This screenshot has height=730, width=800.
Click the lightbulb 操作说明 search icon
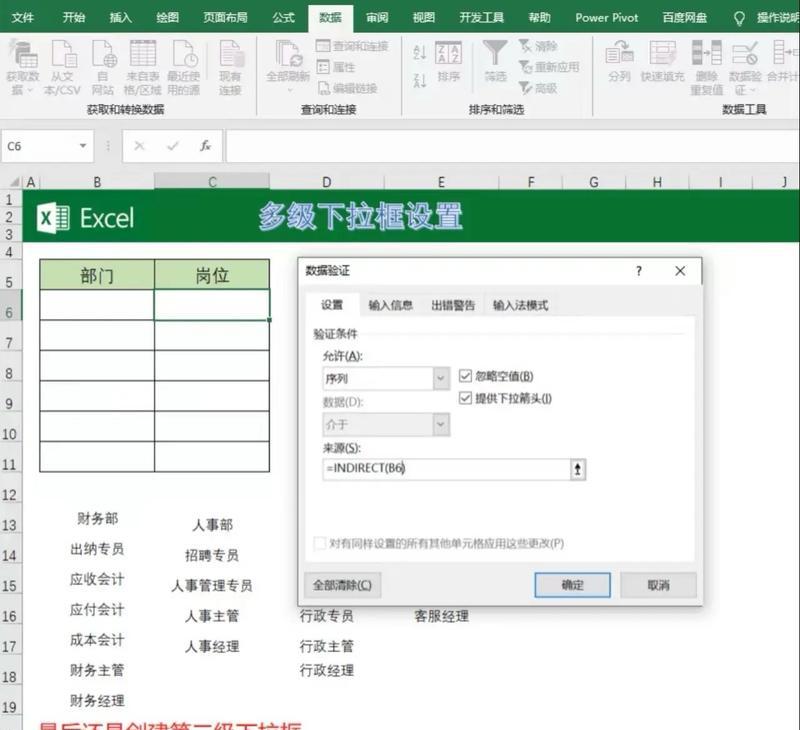[739, 18]
